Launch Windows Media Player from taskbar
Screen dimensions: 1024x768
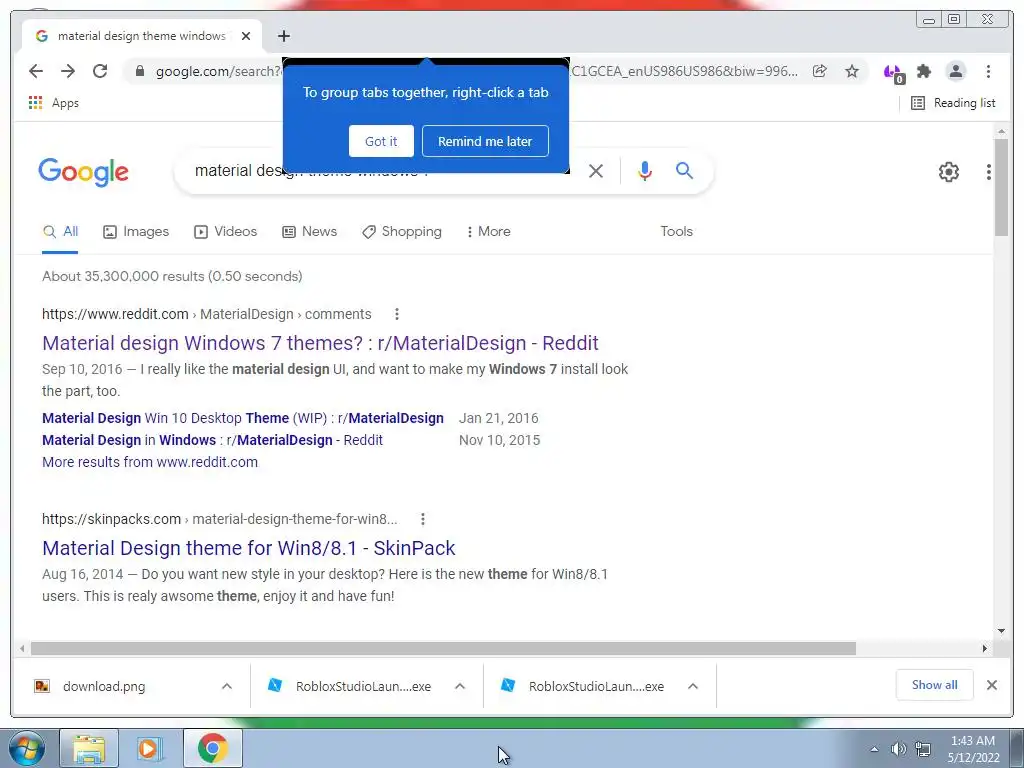tap(150, 748)
